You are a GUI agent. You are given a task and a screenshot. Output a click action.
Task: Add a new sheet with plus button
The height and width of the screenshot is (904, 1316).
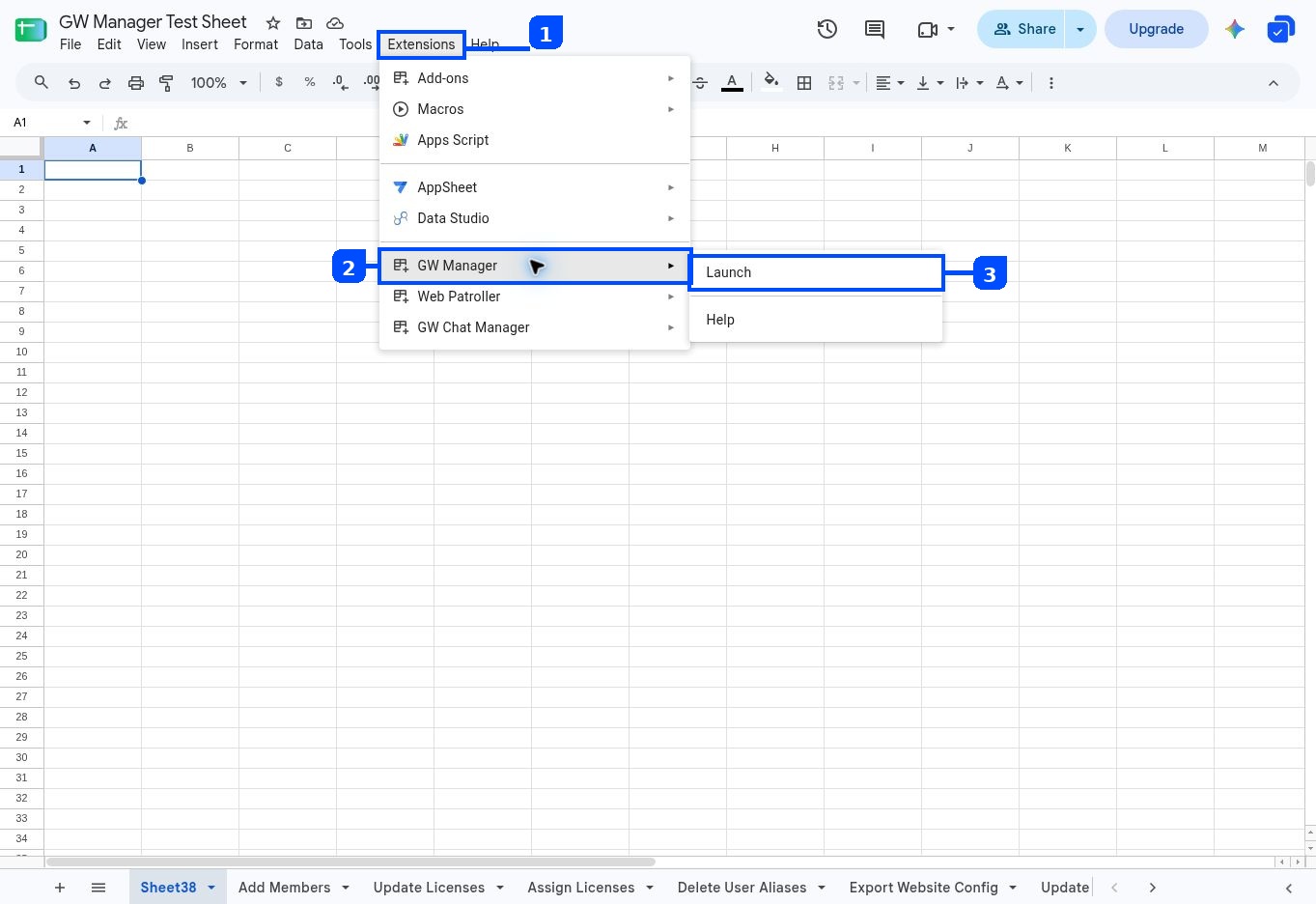tap(60, 888)
